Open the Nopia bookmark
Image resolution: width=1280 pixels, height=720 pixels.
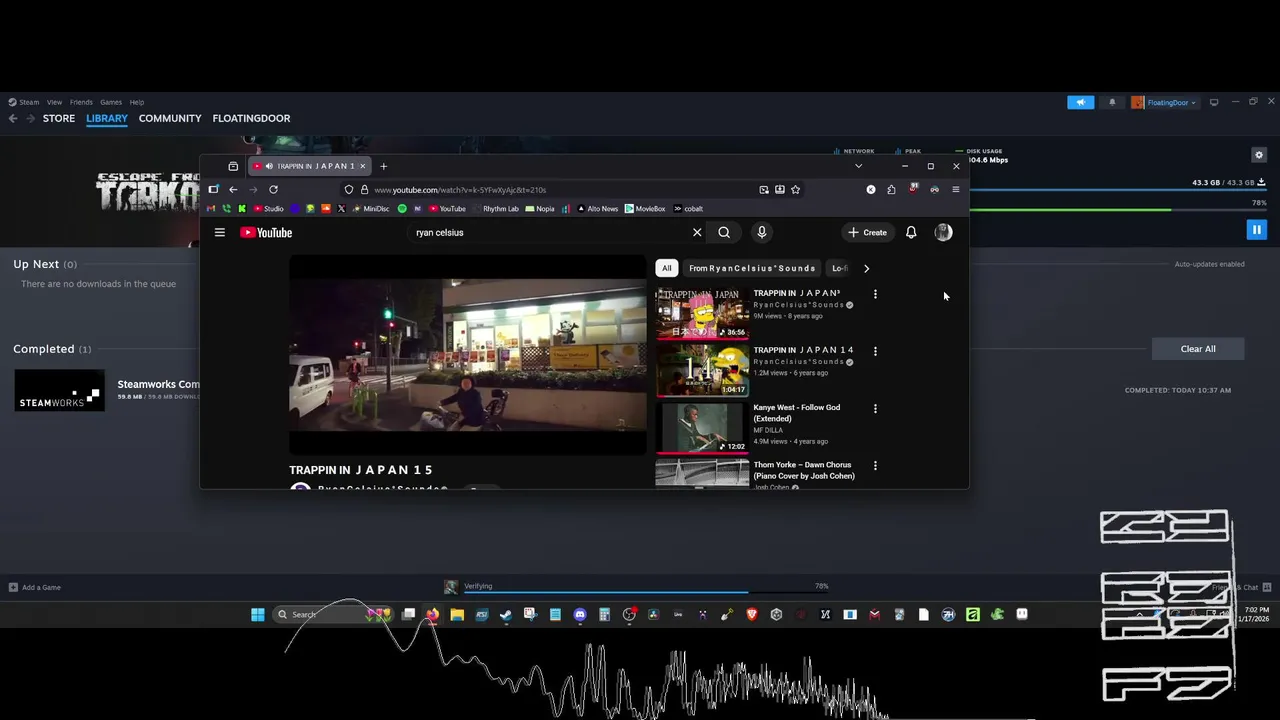point(540,209)
